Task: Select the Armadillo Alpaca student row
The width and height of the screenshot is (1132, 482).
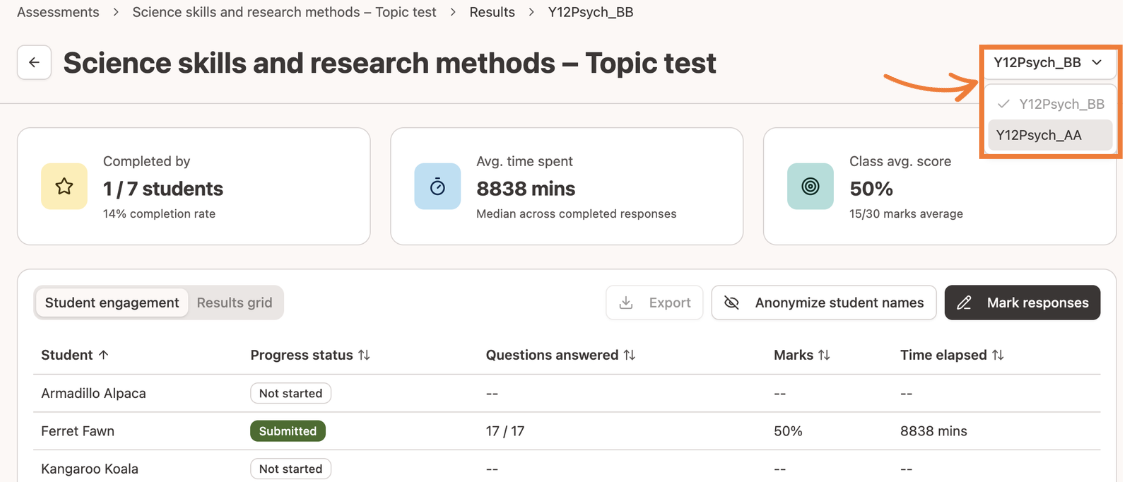Action: coord(567,393)
